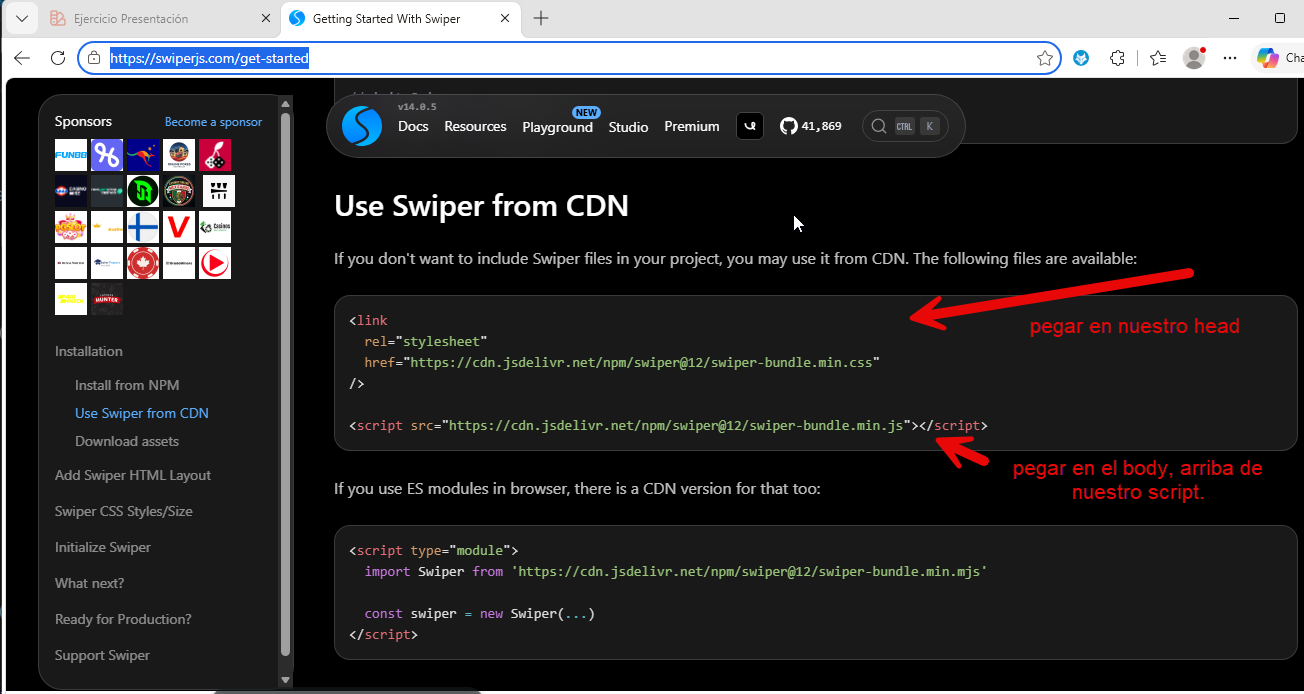Screen dimensions: 1304x694
Task: Open the browser profile avatar
Action: point(1194,58)
